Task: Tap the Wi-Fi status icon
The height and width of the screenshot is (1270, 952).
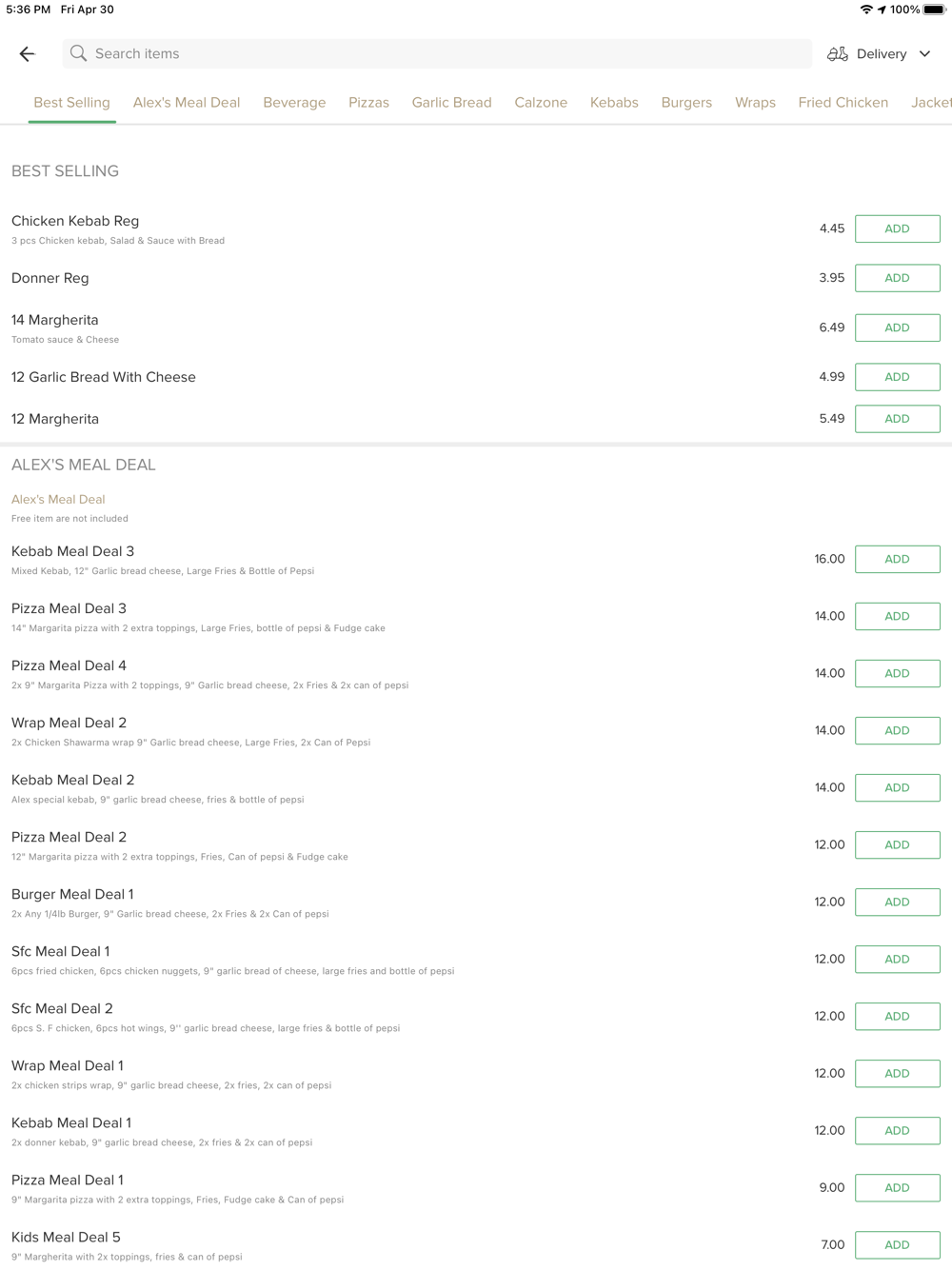Action: point(866,10)
